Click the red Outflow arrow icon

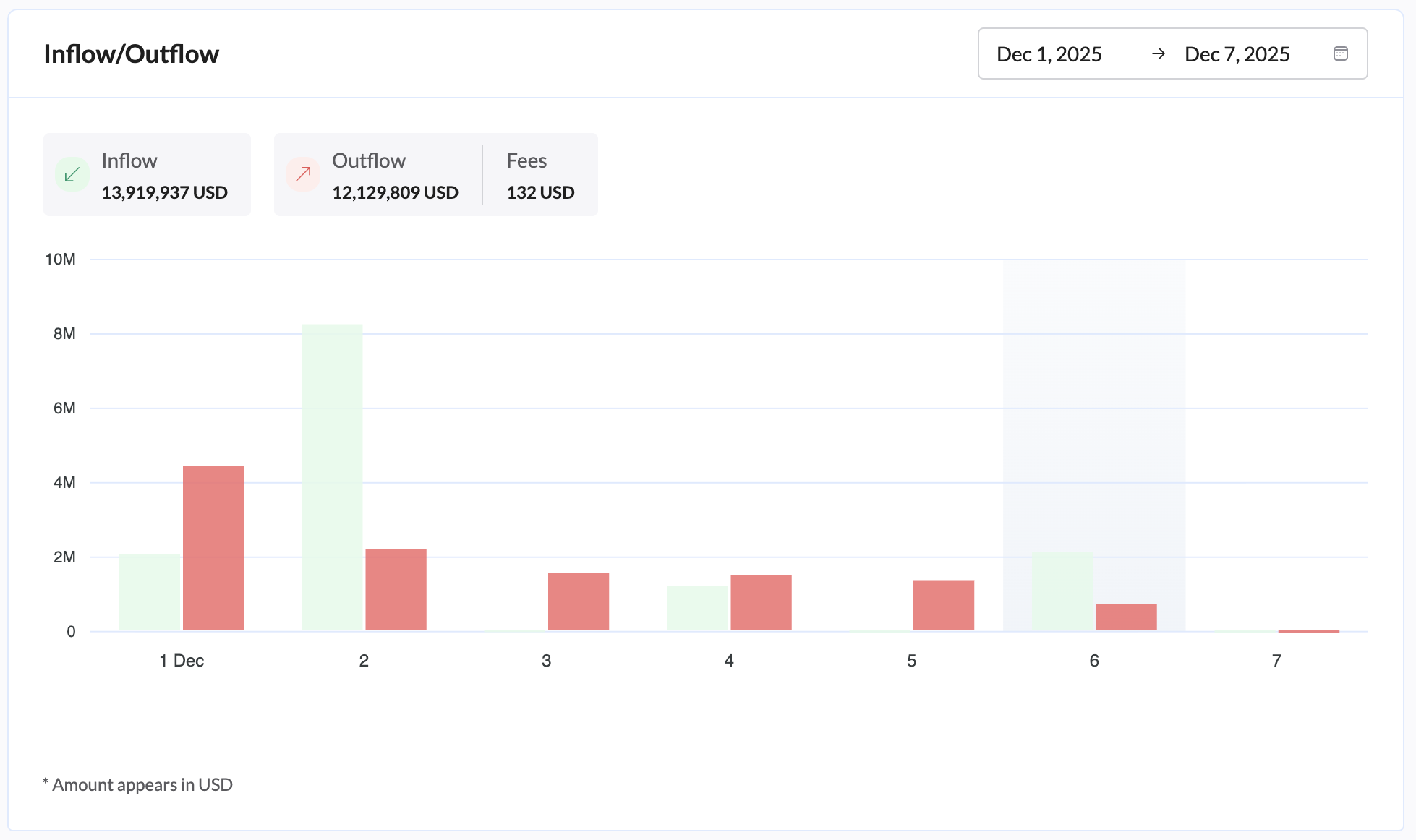[303, 174]
